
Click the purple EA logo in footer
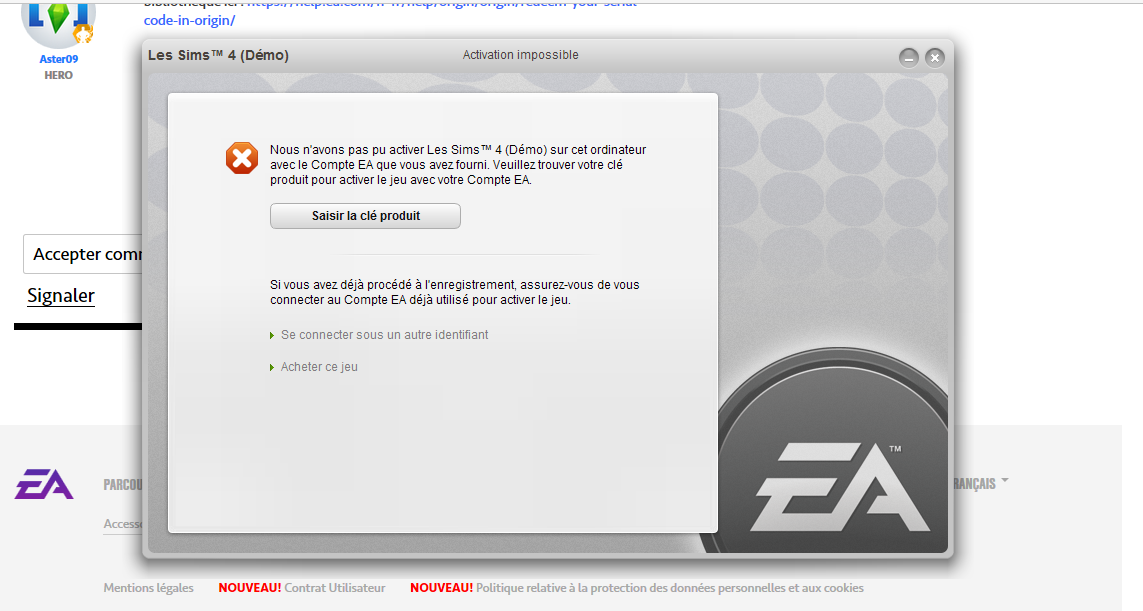pyautogui.click(x=44, y=484)
